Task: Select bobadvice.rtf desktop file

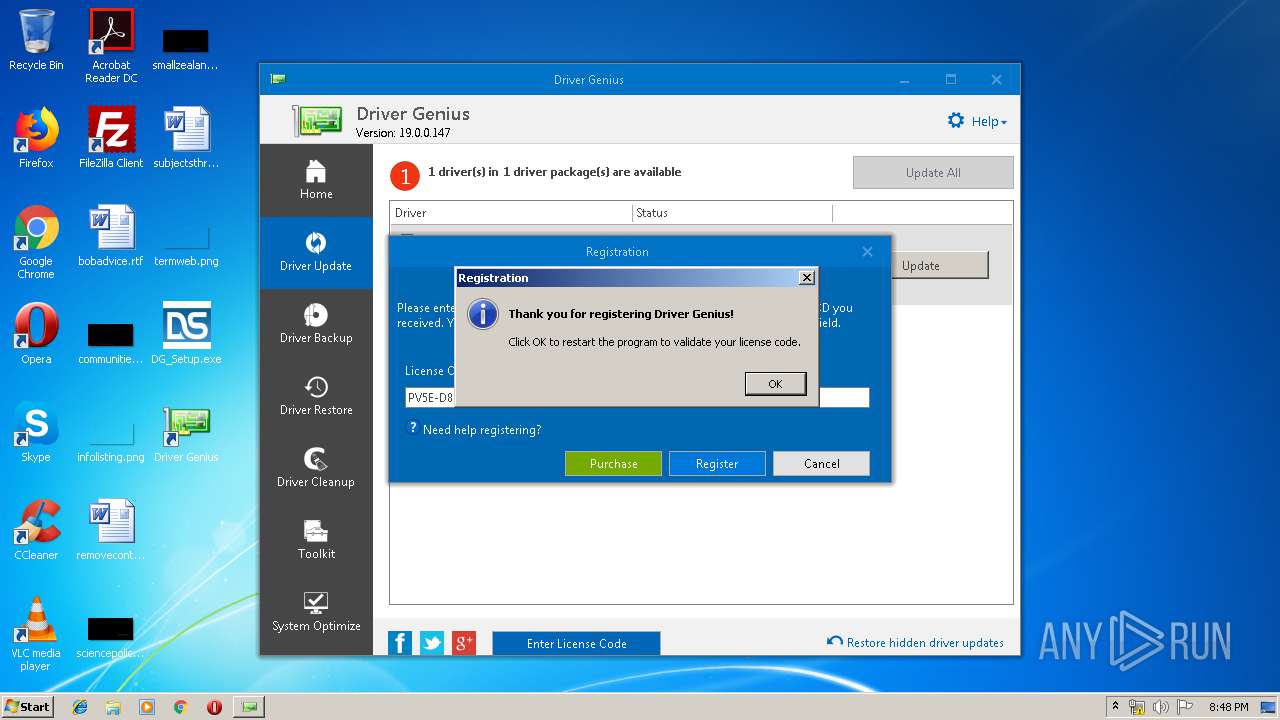Action: (x=111, y=236)
